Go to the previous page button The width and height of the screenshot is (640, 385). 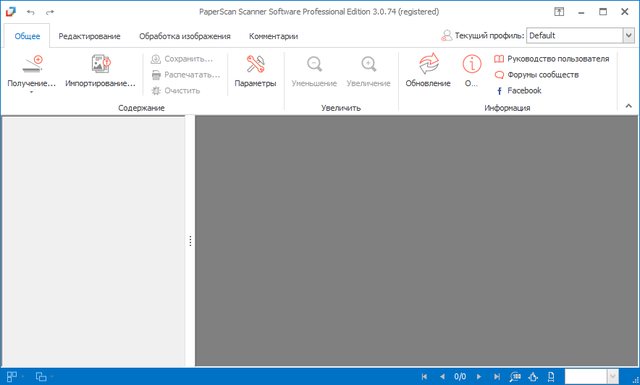coord(442,376)
